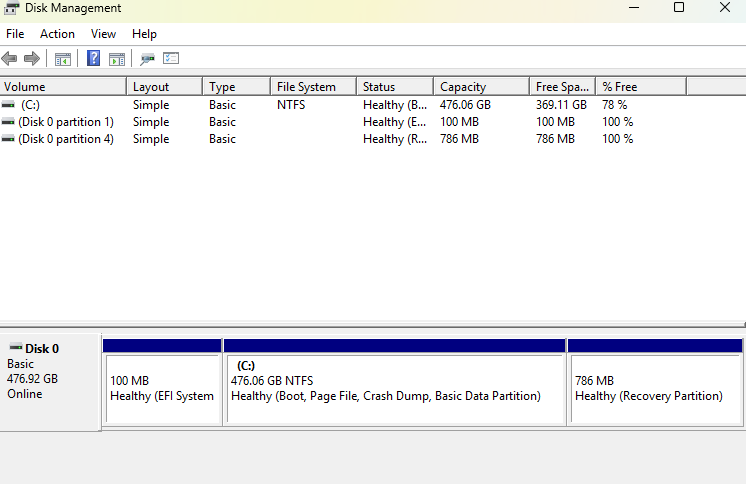Select Disk 0 partition 4 list row
746x484 pixels.
tap(66, 139)
